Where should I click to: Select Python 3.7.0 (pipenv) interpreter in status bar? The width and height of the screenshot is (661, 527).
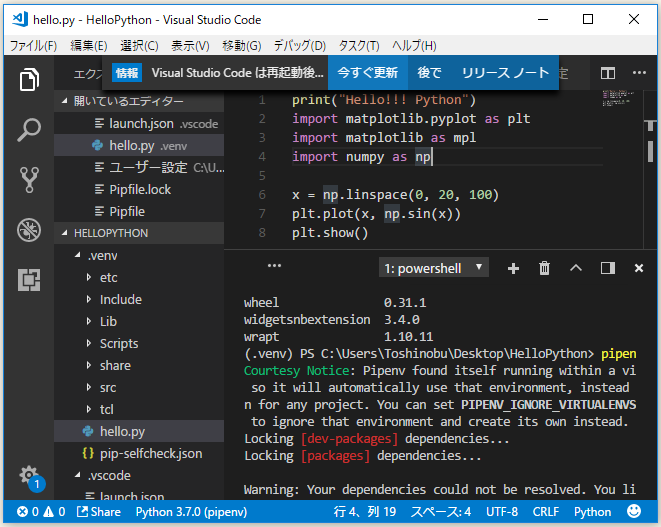[x=191, y=512]
